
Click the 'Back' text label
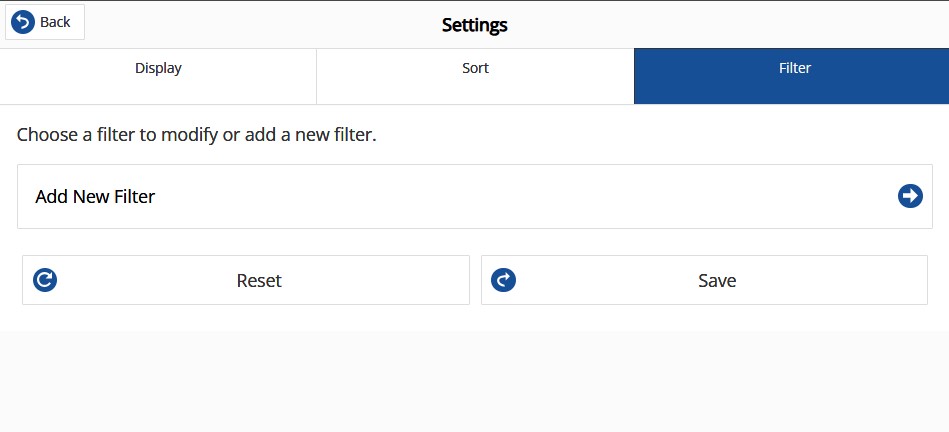(55, 22)
